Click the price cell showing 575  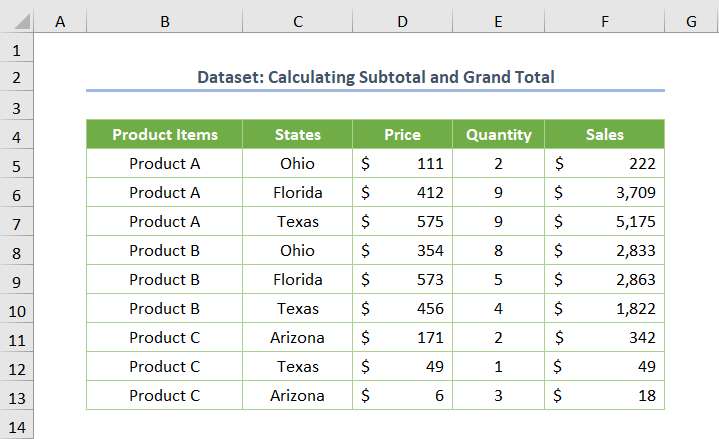[402, 222]
